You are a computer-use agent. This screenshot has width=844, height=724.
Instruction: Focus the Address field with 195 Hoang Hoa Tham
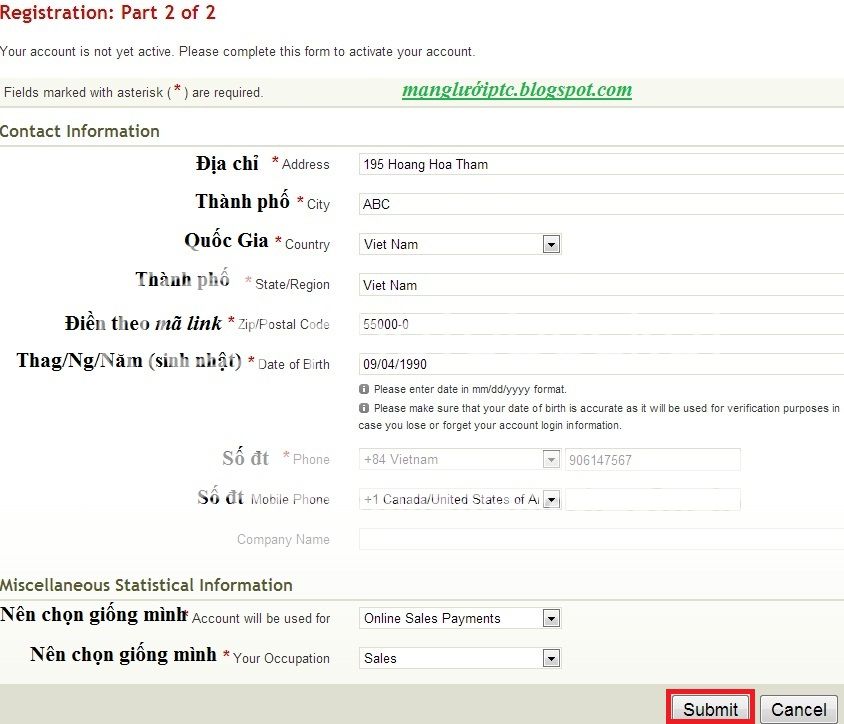click(x=600, y=164)
